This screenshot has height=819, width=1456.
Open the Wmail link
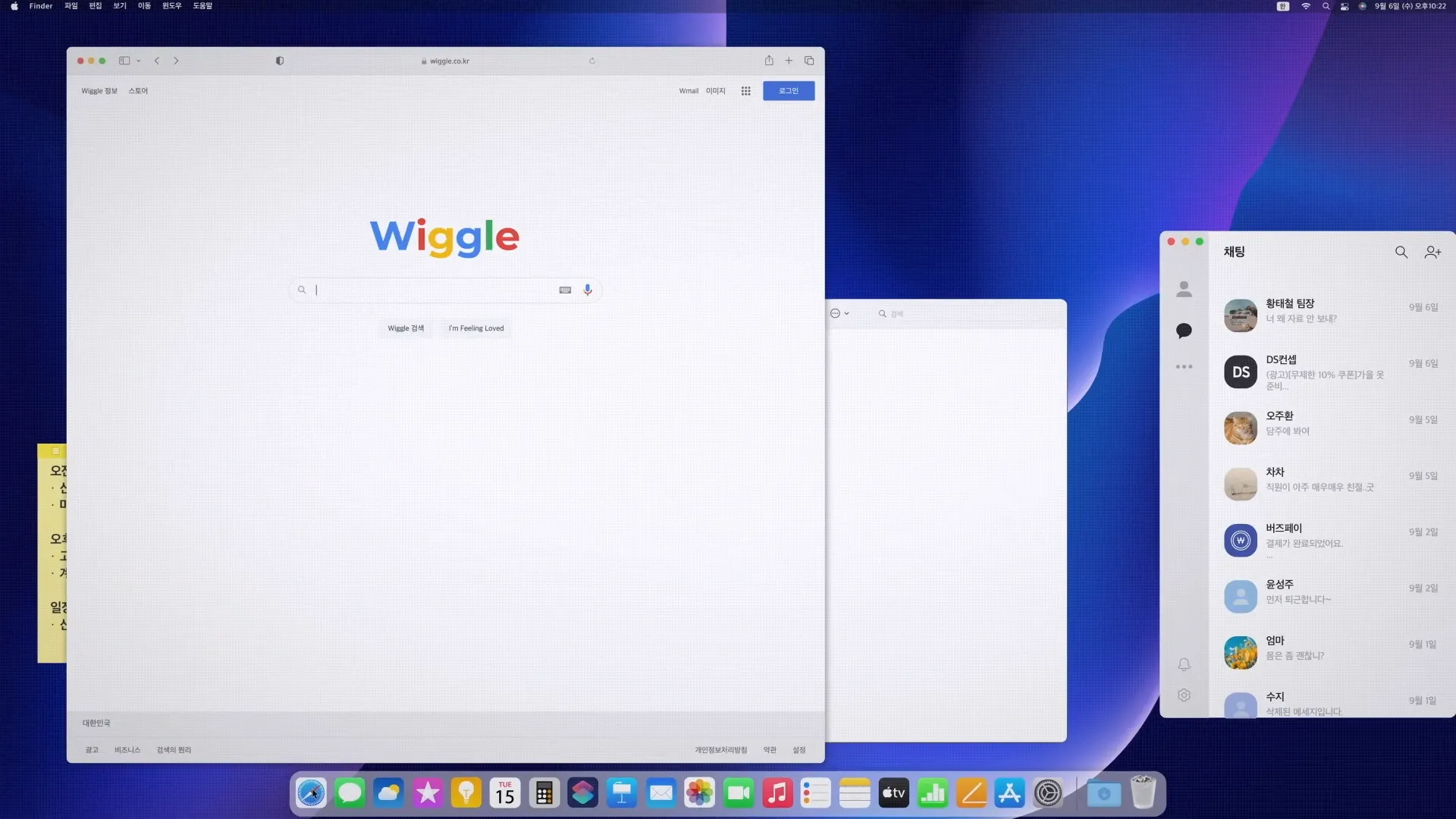pos(689,91)
